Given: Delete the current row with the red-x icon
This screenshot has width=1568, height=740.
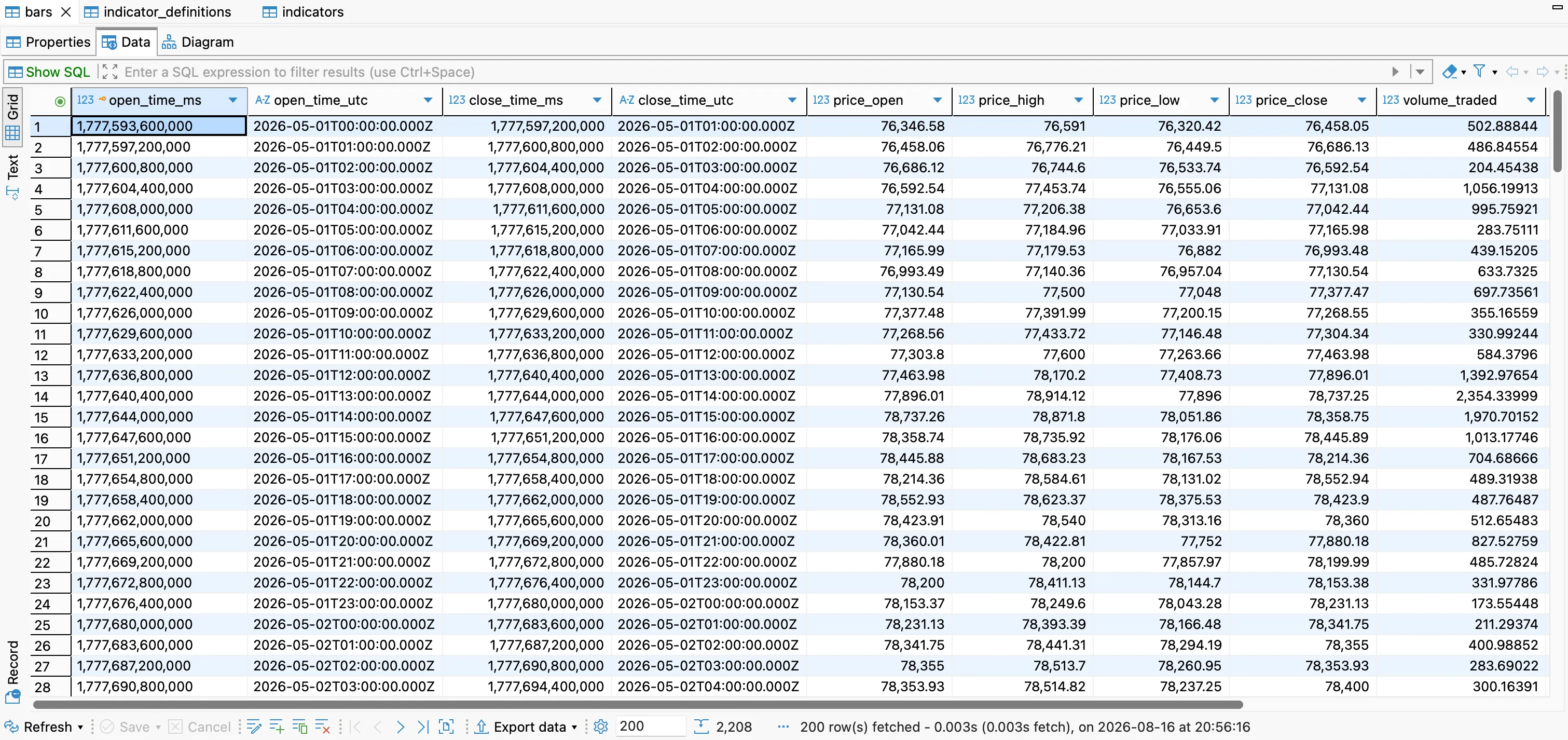Looking at the screenshot, I should coord(323,727).
